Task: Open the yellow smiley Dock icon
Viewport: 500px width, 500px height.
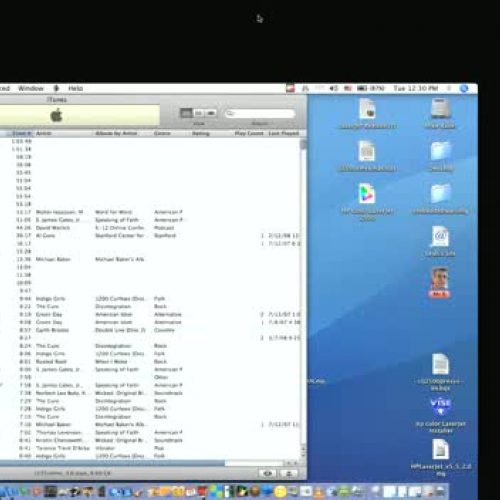Action: (x=280, y=491)
